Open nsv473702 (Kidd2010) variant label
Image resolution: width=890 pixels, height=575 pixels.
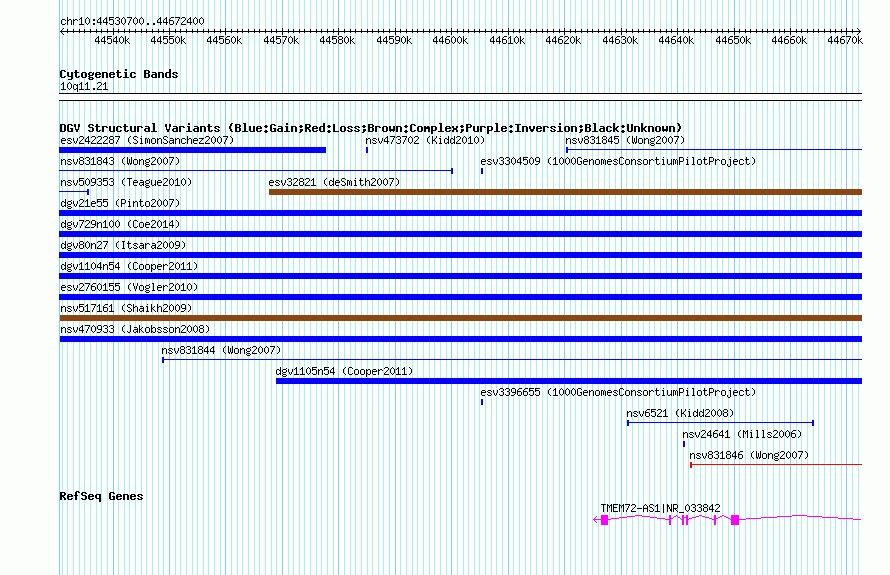click(x=425, y=140)
